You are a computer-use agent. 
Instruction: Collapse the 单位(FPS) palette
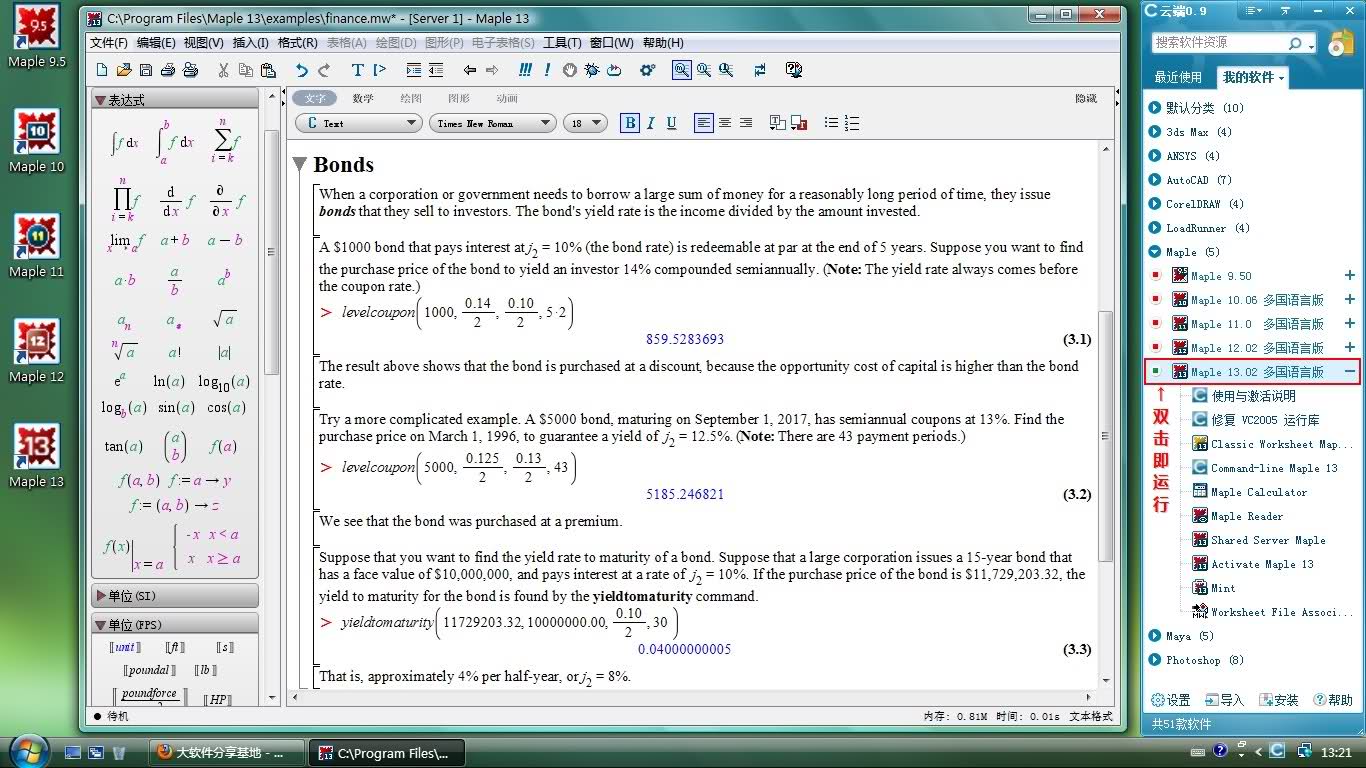coord(100,625)
